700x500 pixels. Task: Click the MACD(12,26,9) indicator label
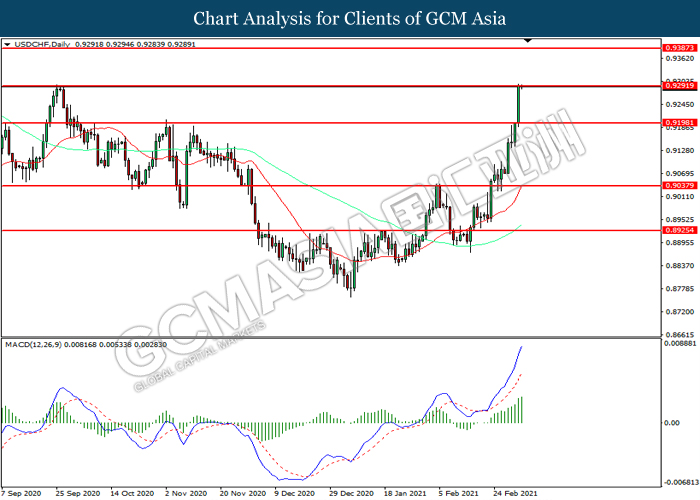point(34,345)
